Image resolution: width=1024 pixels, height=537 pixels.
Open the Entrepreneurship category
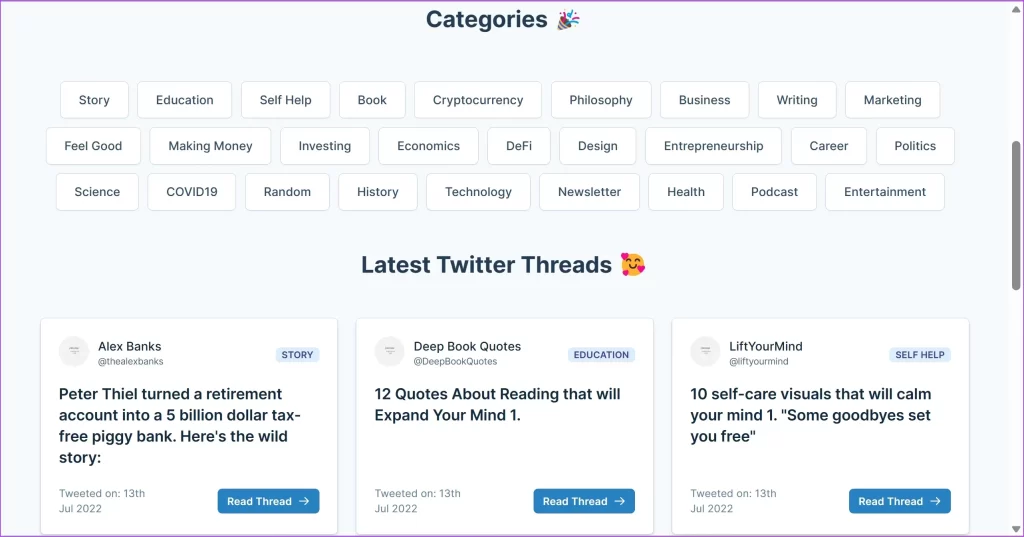pyautogui.click(x=713, y=146)
